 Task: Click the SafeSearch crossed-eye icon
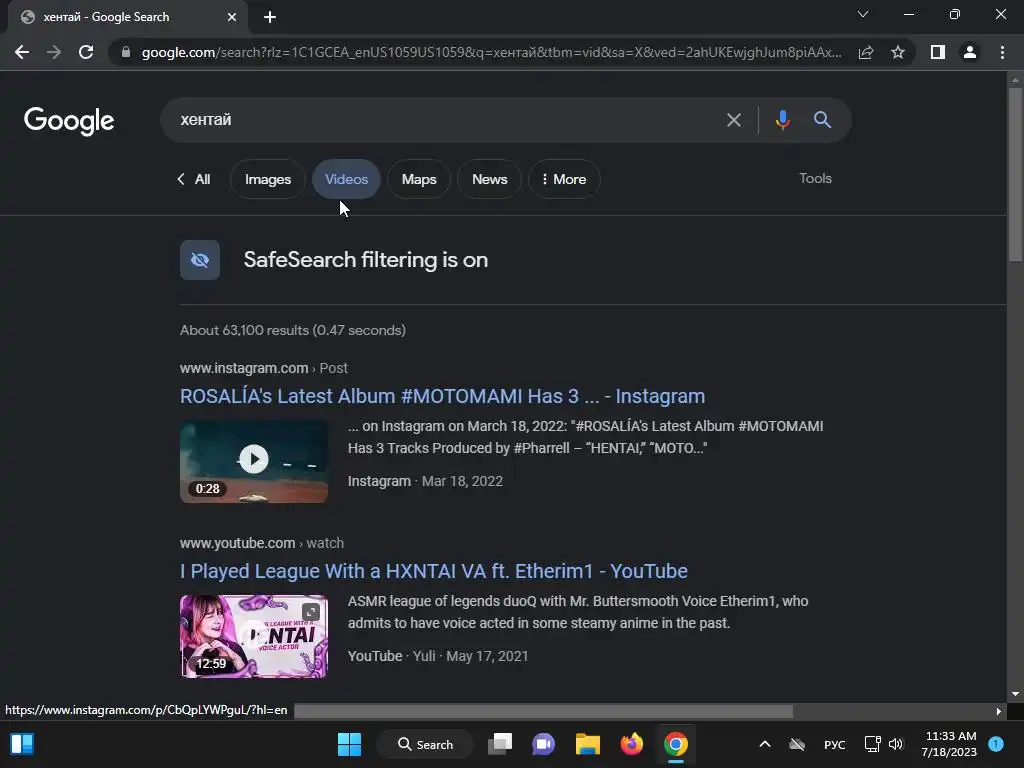point(200,260)
